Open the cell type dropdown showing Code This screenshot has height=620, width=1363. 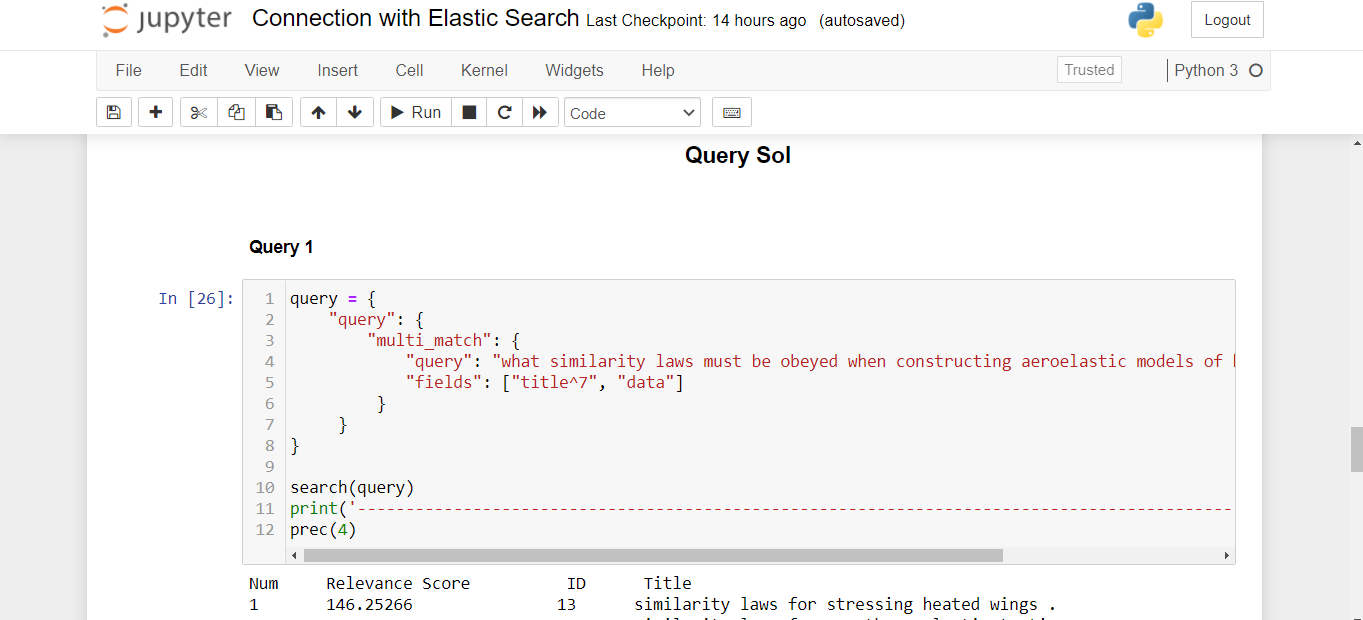[632, 112]
